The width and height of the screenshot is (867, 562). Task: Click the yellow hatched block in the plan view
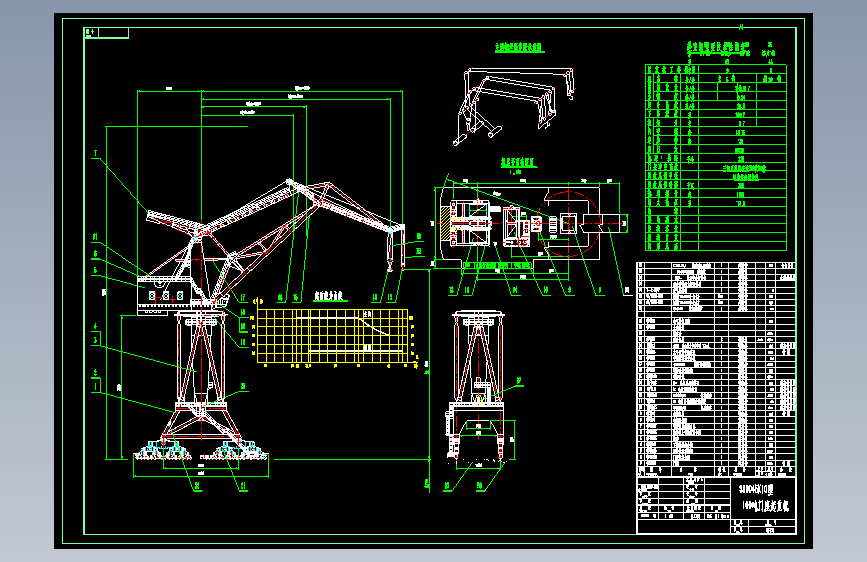tap(445, 223)
